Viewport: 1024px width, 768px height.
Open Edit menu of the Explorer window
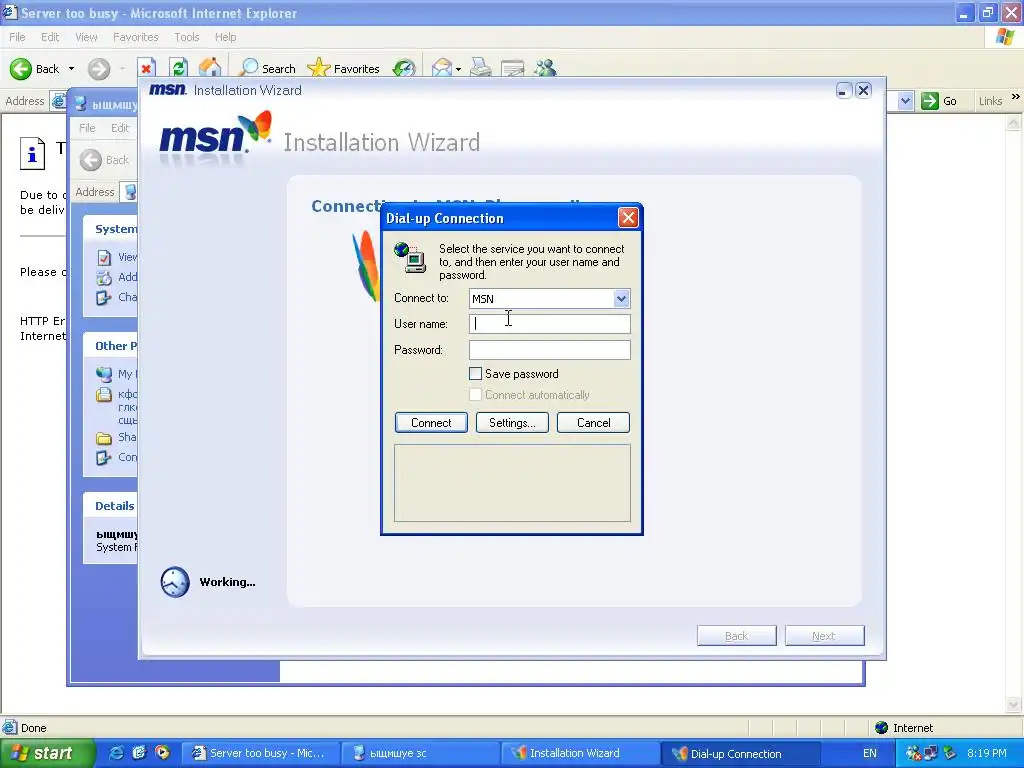[x=120, y=128]
